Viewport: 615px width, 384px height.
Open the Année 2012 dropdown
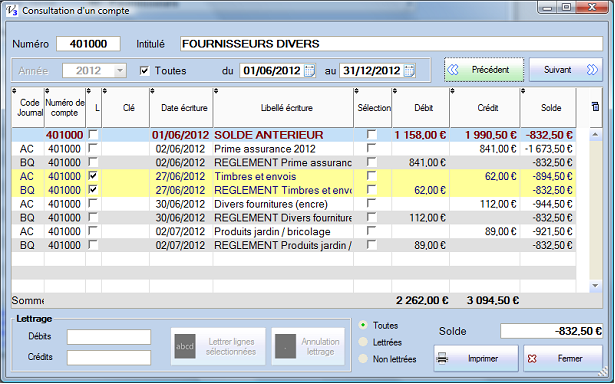point(120,71)
